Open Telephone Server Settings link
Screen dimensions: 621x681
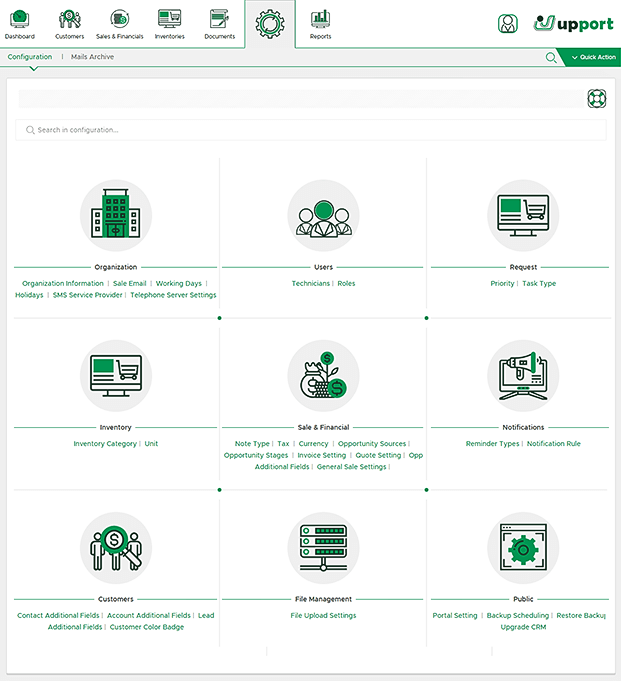[x=173, y=295]
